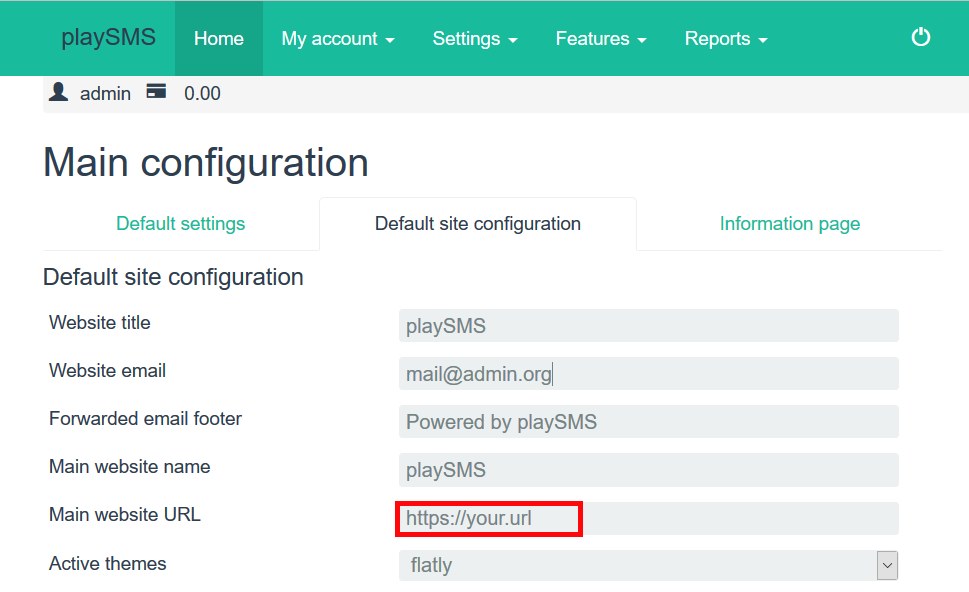Viewport: 969px width, 592px height.
Task: Click the admin user icon
Action: coord(59,92)
